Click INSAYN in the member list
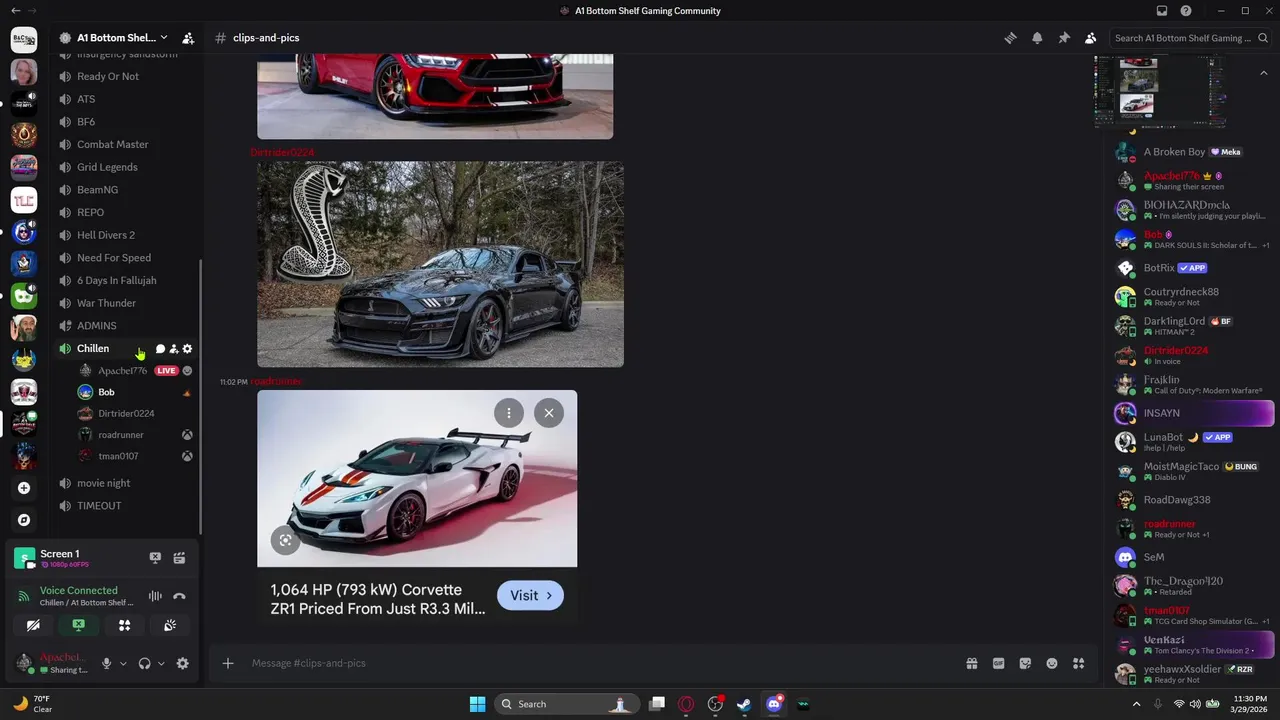The height and width of the screenshot is (720, 1280). click(x=1194, y=413)
